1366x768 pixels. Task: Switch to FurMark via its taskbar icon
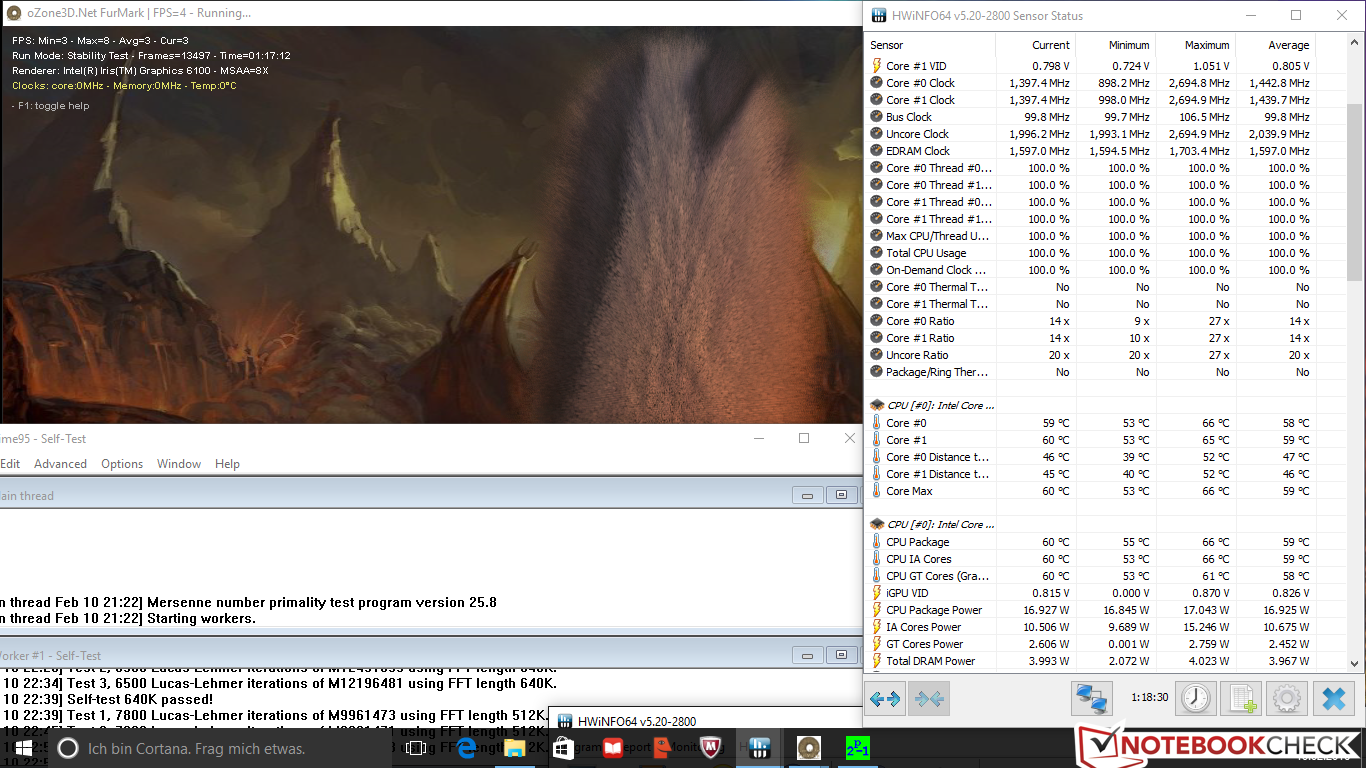(808, 748)
